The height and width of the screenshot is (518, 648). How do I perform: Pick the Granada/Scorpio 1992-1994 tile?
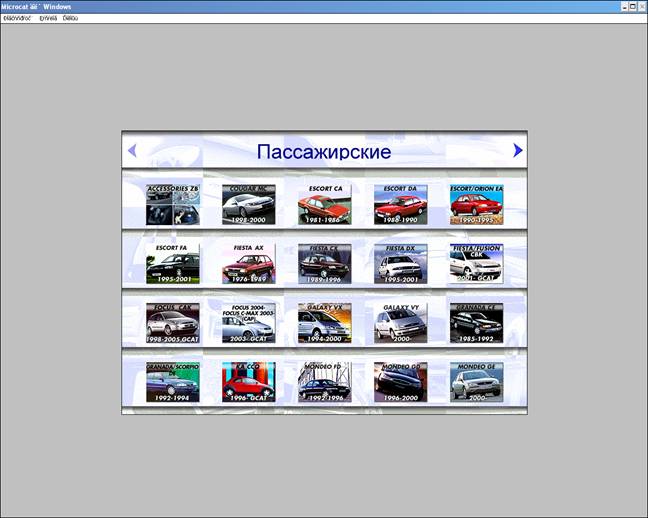coord(173,382)
